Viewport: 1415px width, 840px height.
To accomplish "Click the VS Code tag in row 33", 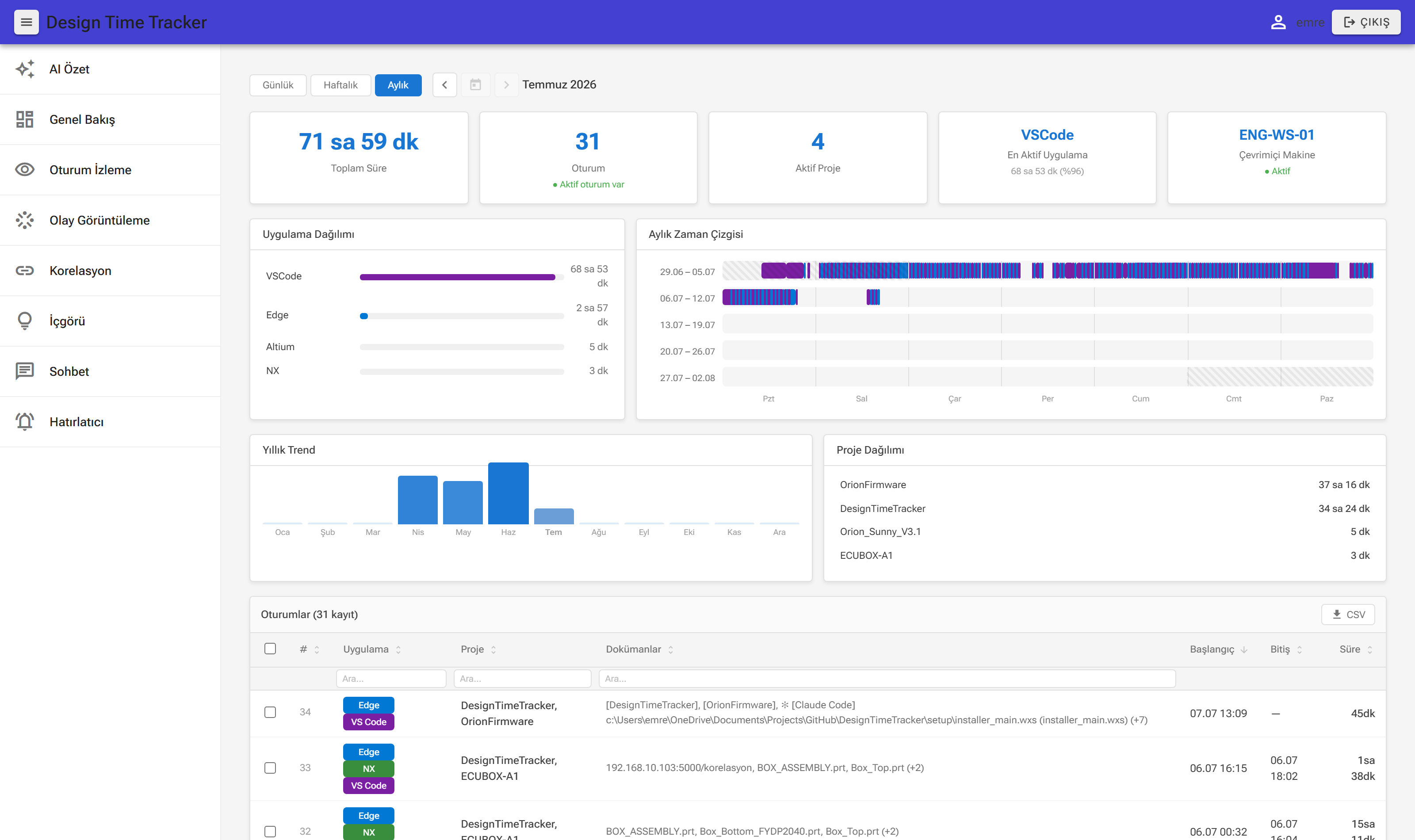I will (368, 786).
